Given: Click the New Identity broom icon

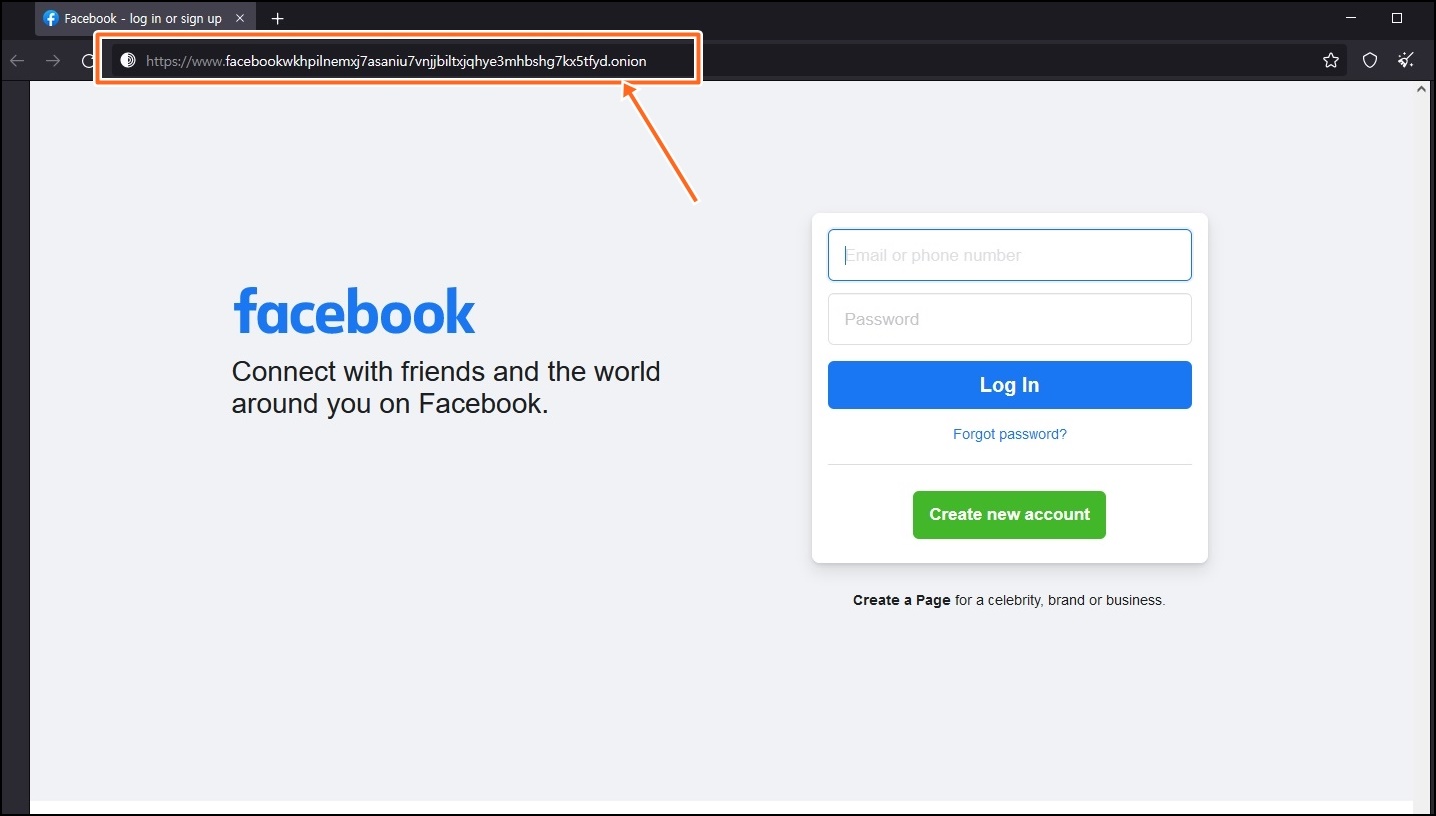Looking at the screenshot, I should [1406, 60].
